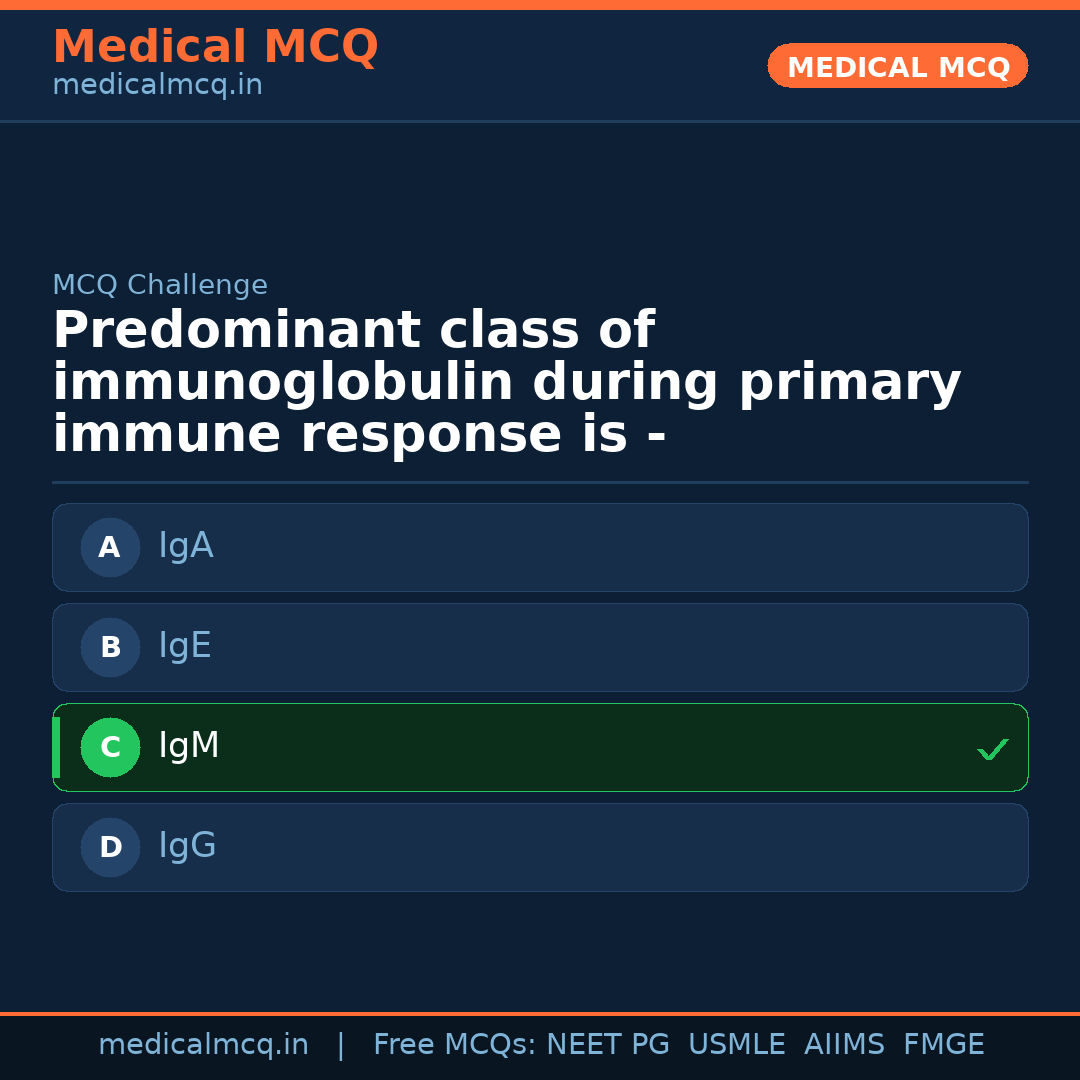Click the green accent bar on option C
The image size is (1080, 1080).
click(56, 747)
